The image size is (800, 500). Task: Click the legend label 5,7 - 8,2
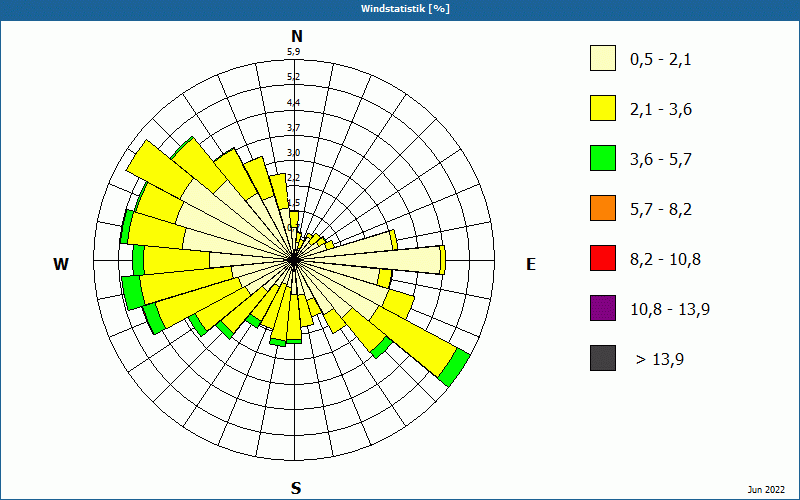(x=661, y=210)
